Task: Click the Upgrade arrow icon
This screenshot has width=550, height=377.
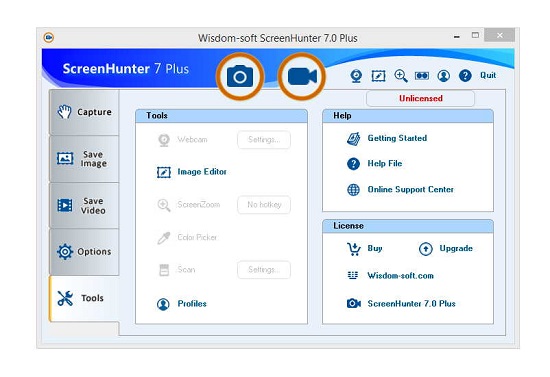Action: click(425, 249)
